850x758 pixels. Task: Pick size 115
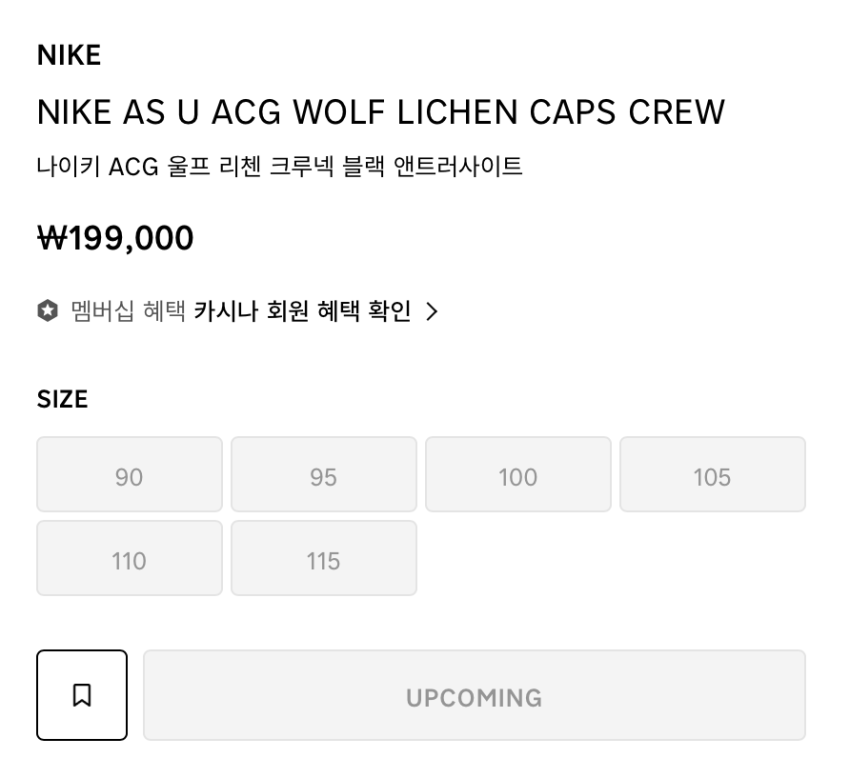click(323, 559)
